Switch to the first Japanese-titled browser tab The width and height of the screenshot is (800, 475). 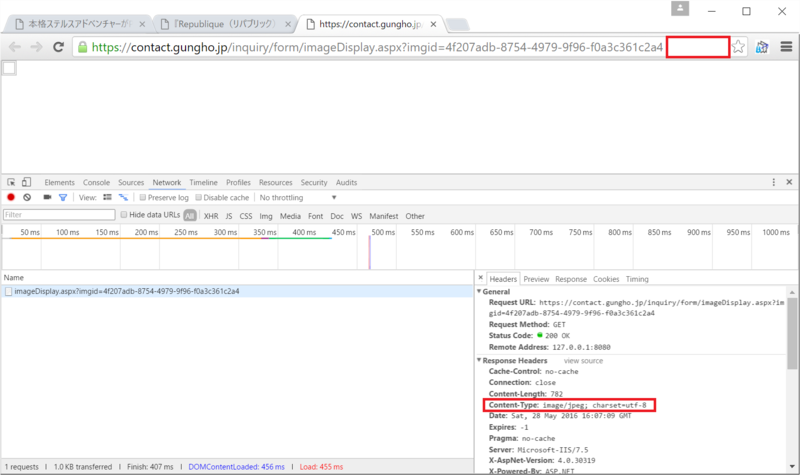pyautogui.click(x=79, y=24)
